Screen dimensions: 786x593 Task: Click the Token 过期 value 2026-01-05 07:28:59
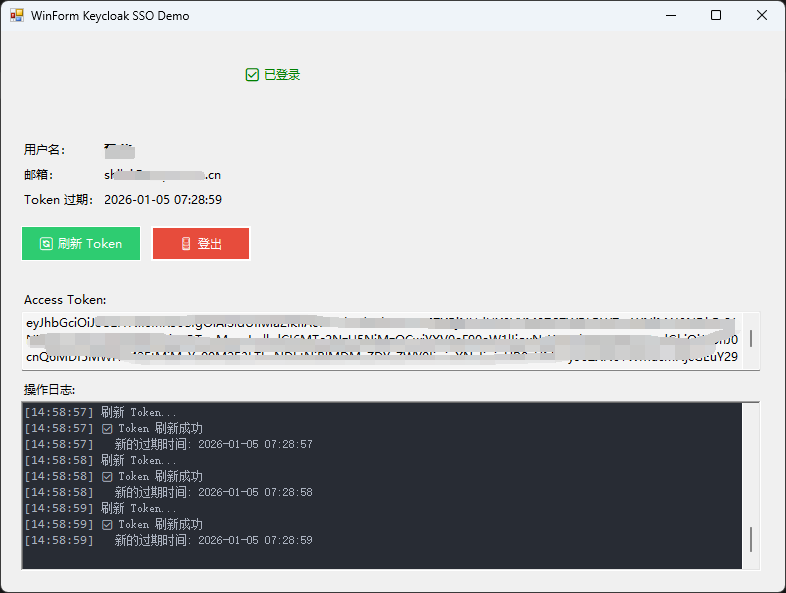point(163,200)
